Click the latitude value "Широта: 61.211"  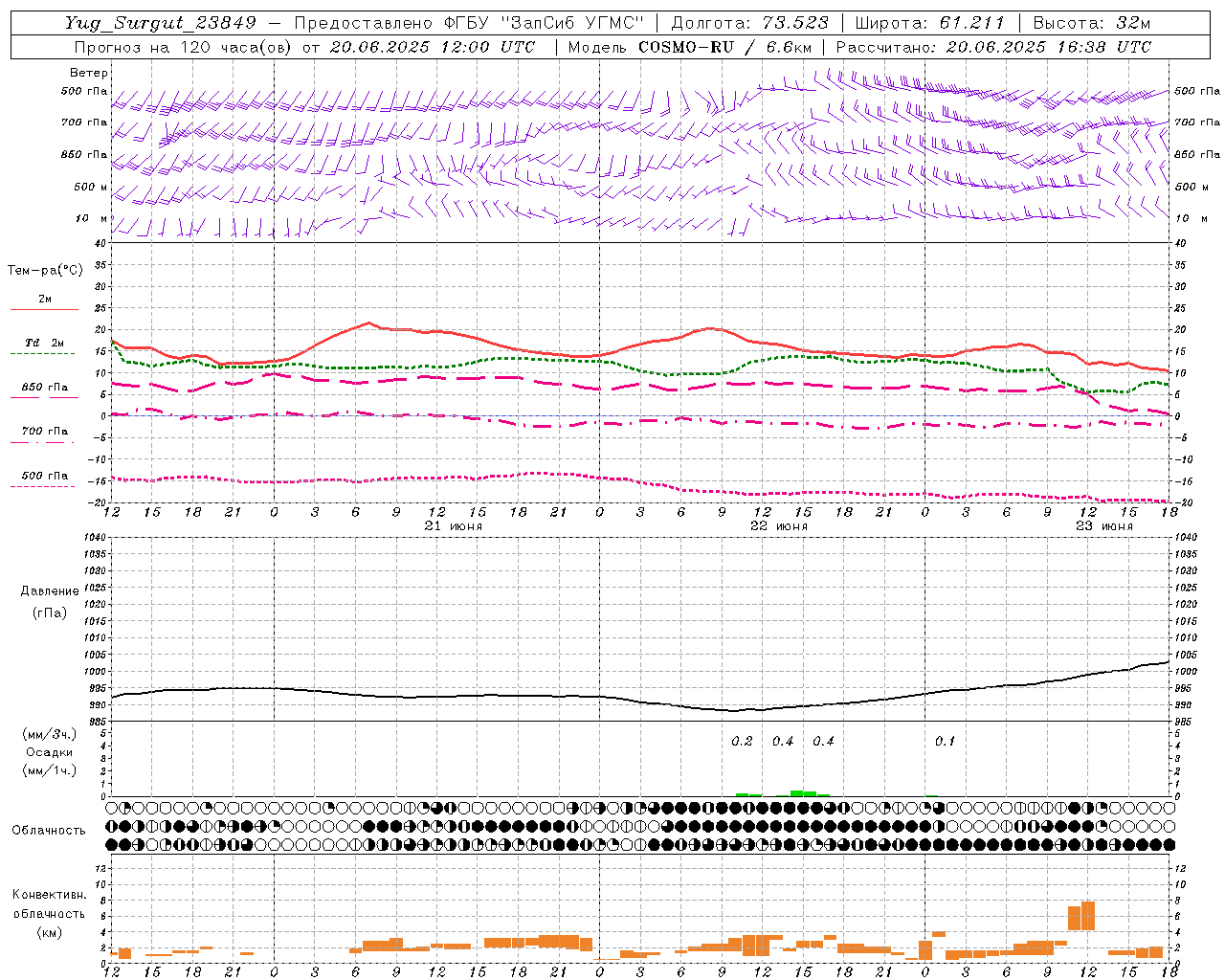point(929,23)
